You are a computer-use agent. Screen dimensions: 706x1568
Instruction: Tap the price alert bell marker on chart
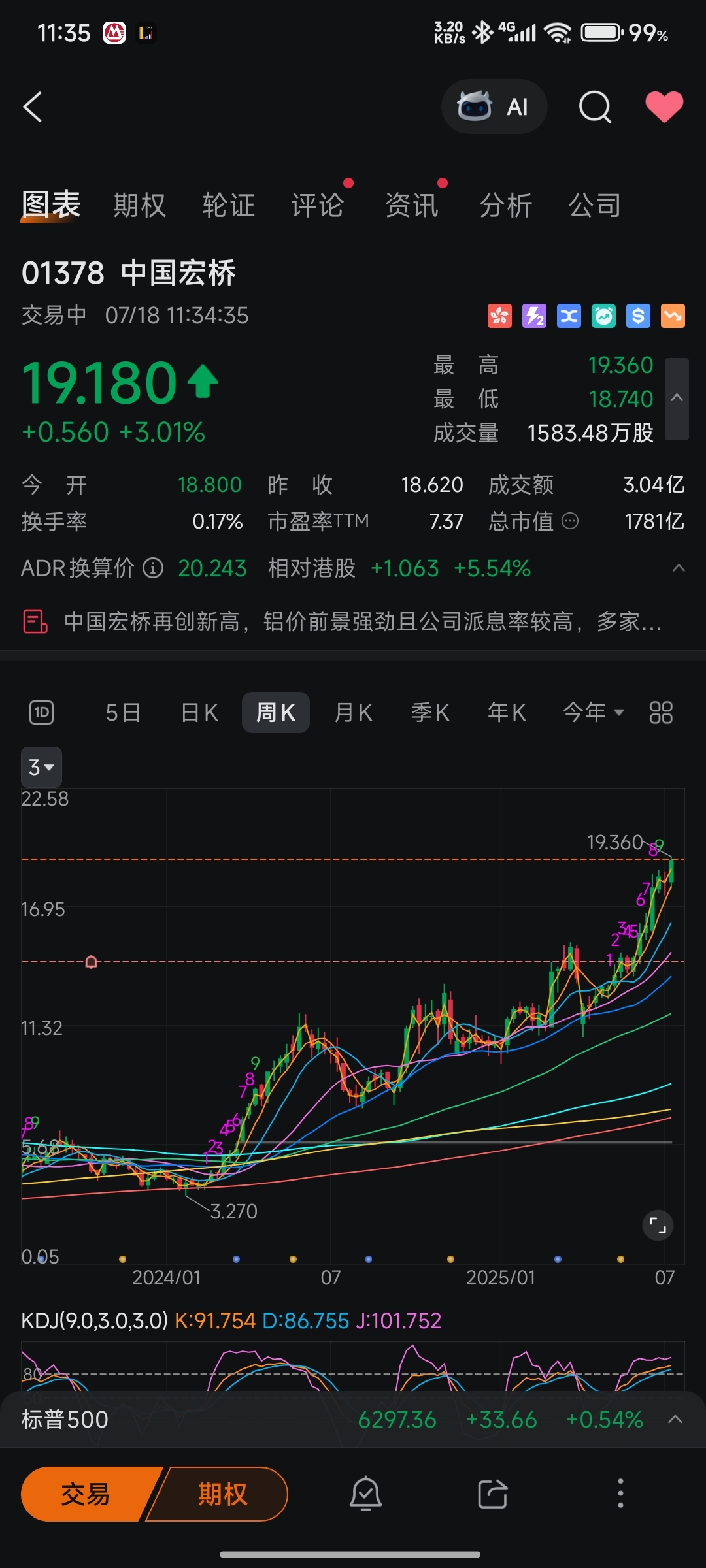coord(92,962)
